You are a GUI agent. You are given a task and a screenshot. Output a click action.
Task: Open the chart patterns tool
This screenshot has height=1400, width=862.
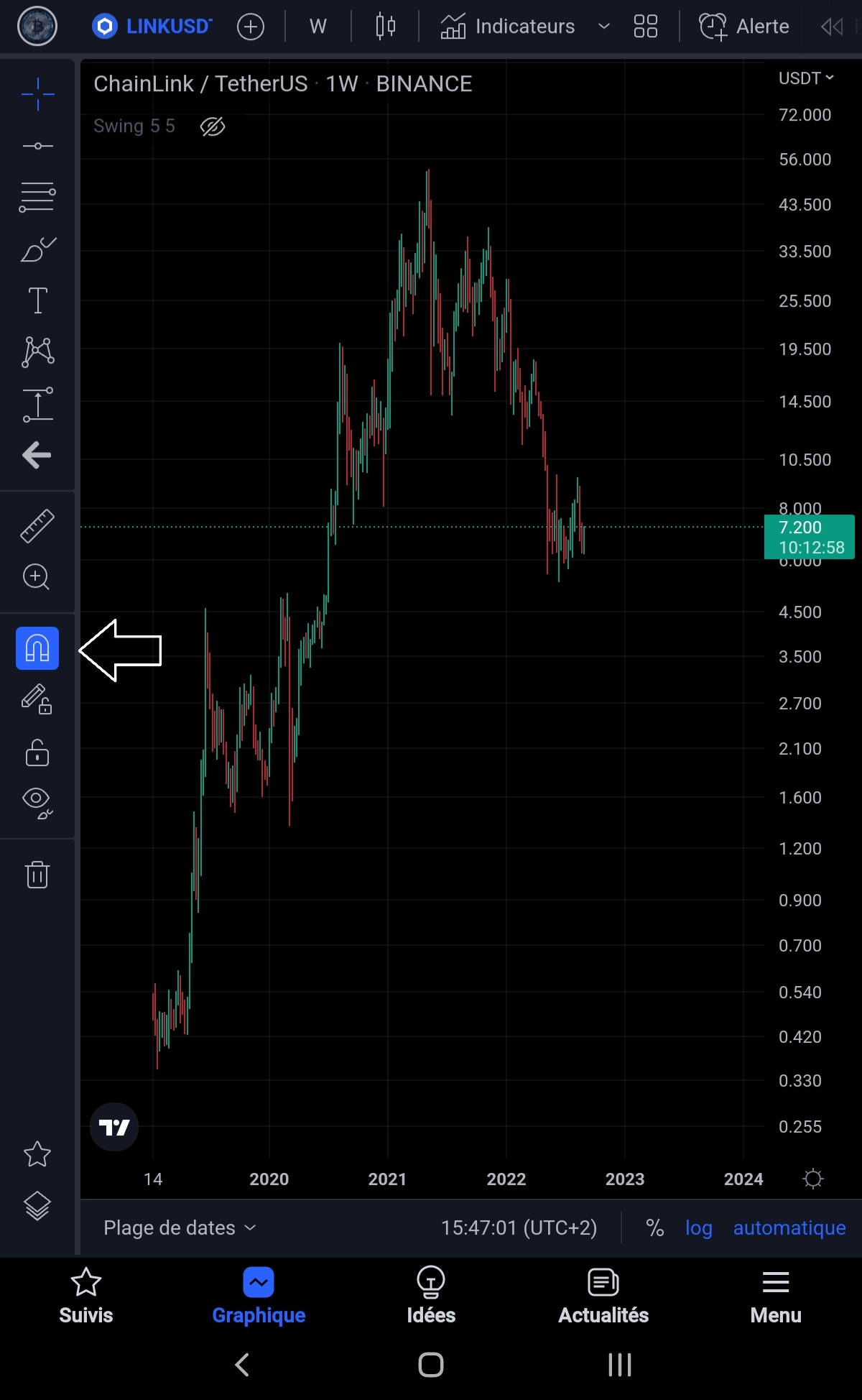(37, 351)
